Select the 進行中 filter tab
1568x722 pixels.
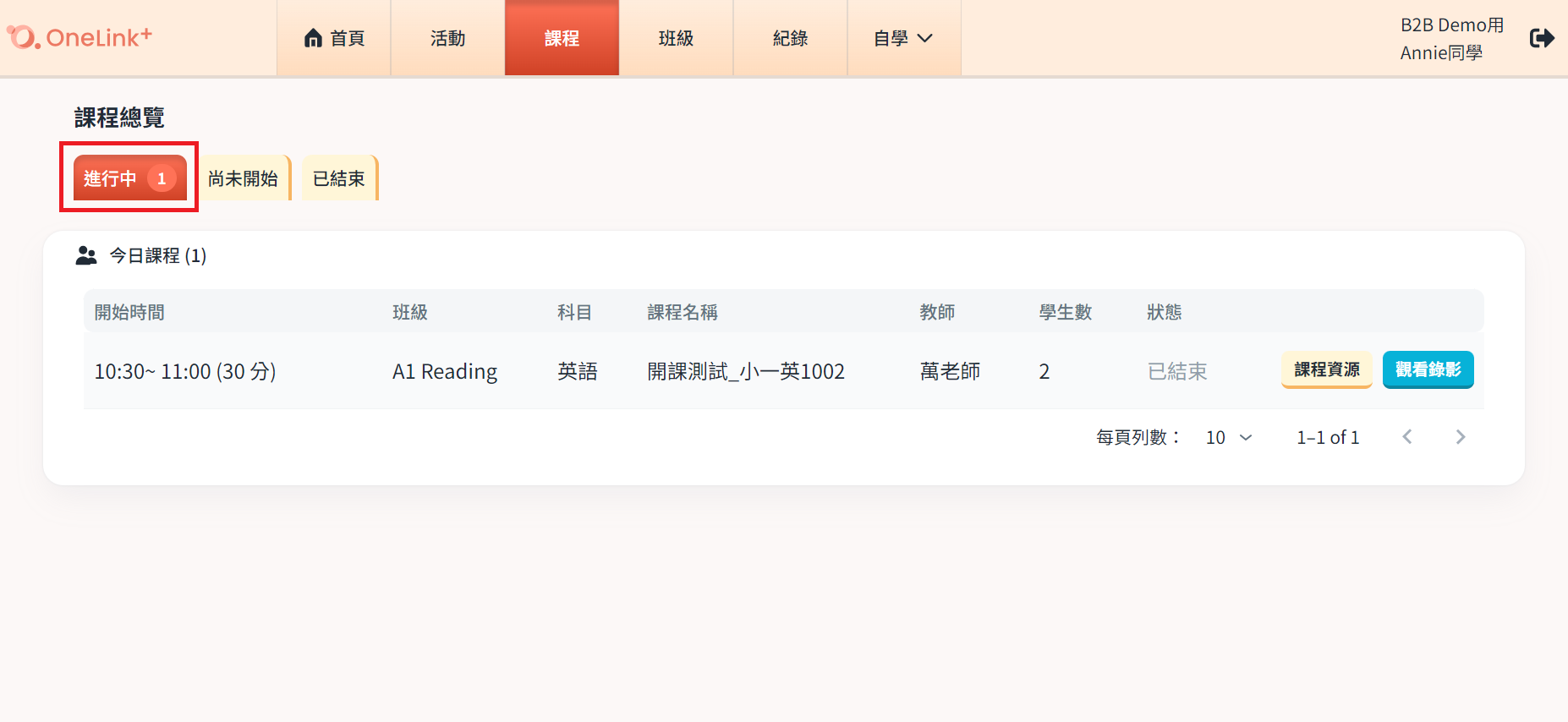130,178
